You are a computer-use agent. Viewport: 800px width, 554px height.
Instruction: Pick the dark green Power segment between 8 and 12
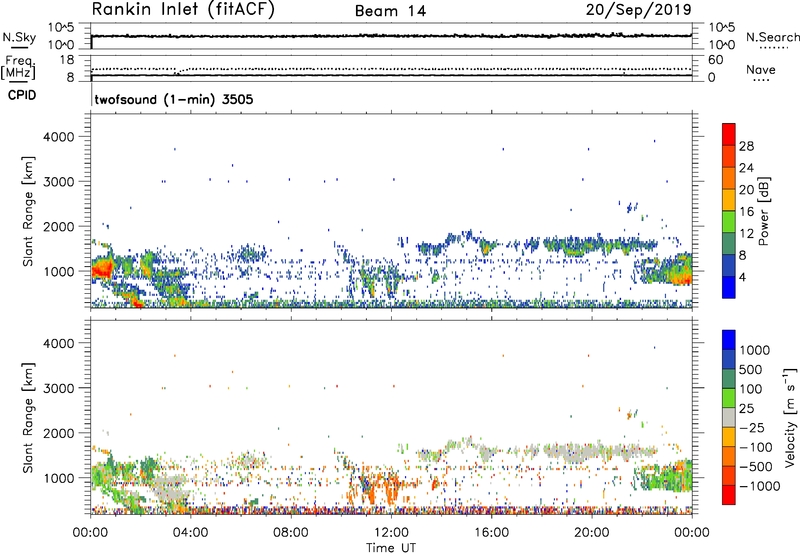(729, 244)
